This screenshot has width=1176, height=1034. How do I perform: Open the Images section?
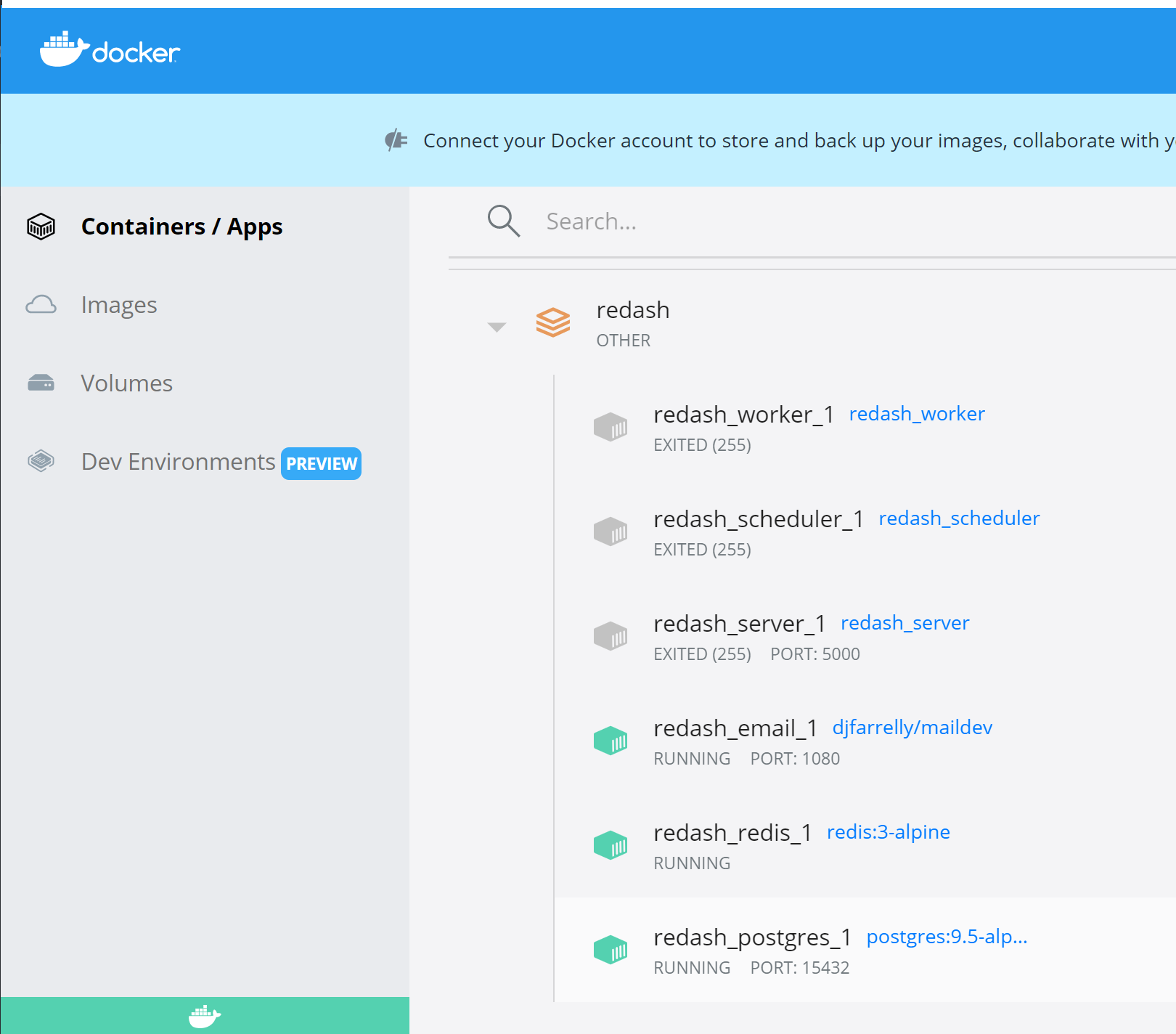click(x=119, y=305)
